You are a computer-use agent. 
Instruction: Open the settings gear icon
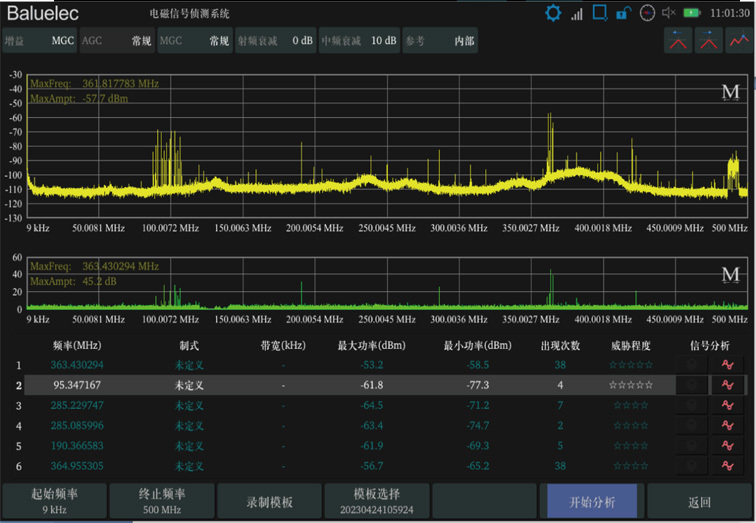tap(553, 13)
